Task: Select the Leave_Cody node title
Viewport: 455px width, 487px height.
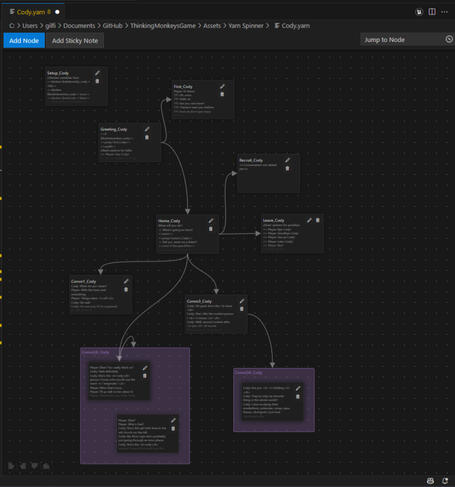Action: pos(274,220)
